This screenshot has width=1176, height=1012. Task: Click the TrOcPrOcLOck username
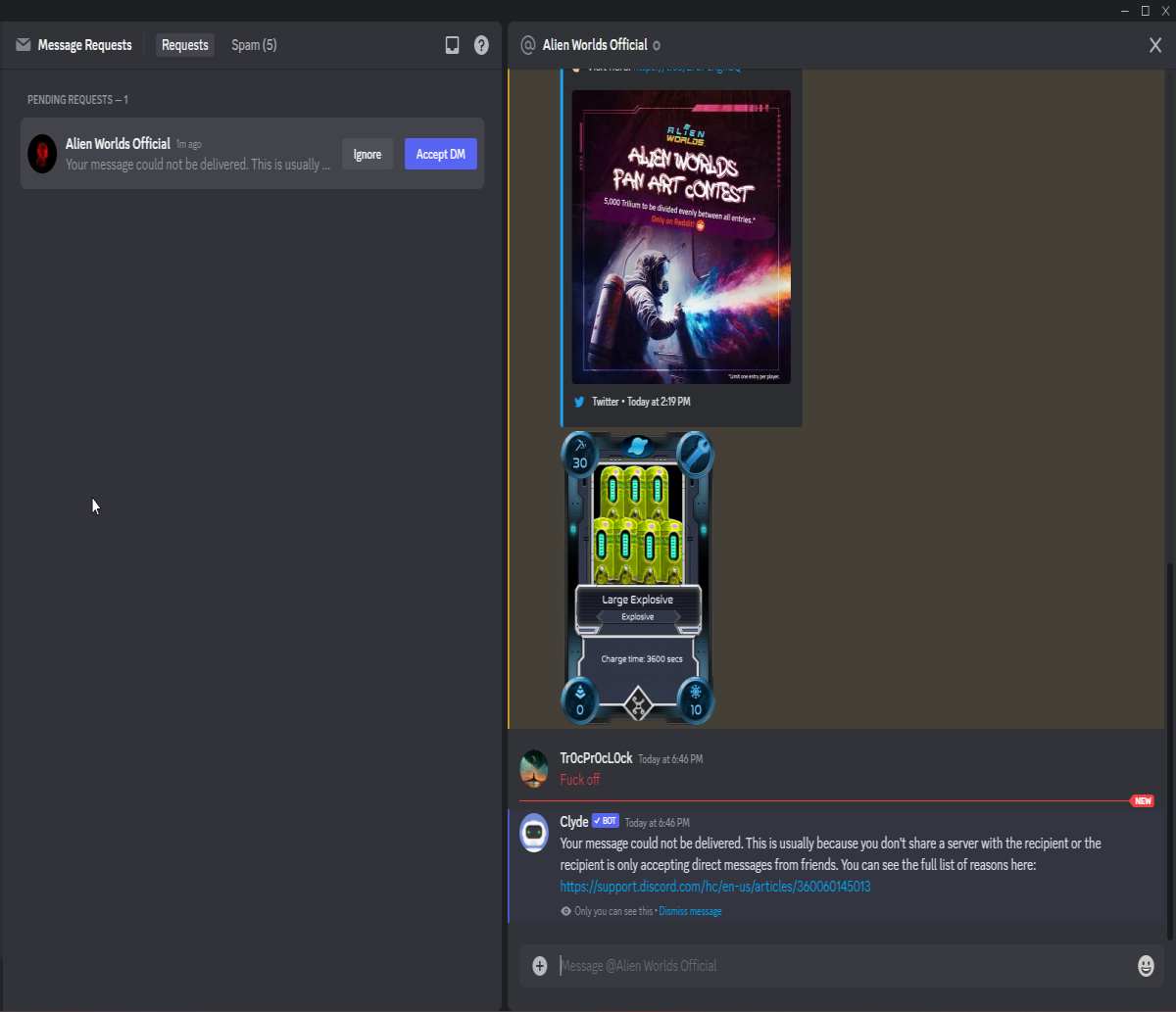(596, 758)
